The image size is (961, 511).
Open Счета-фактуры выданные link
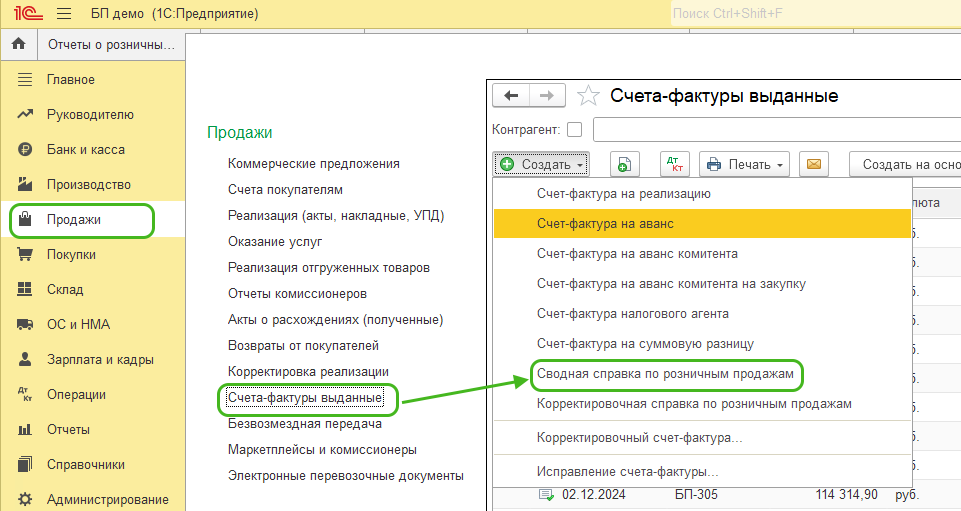(305, 398)
